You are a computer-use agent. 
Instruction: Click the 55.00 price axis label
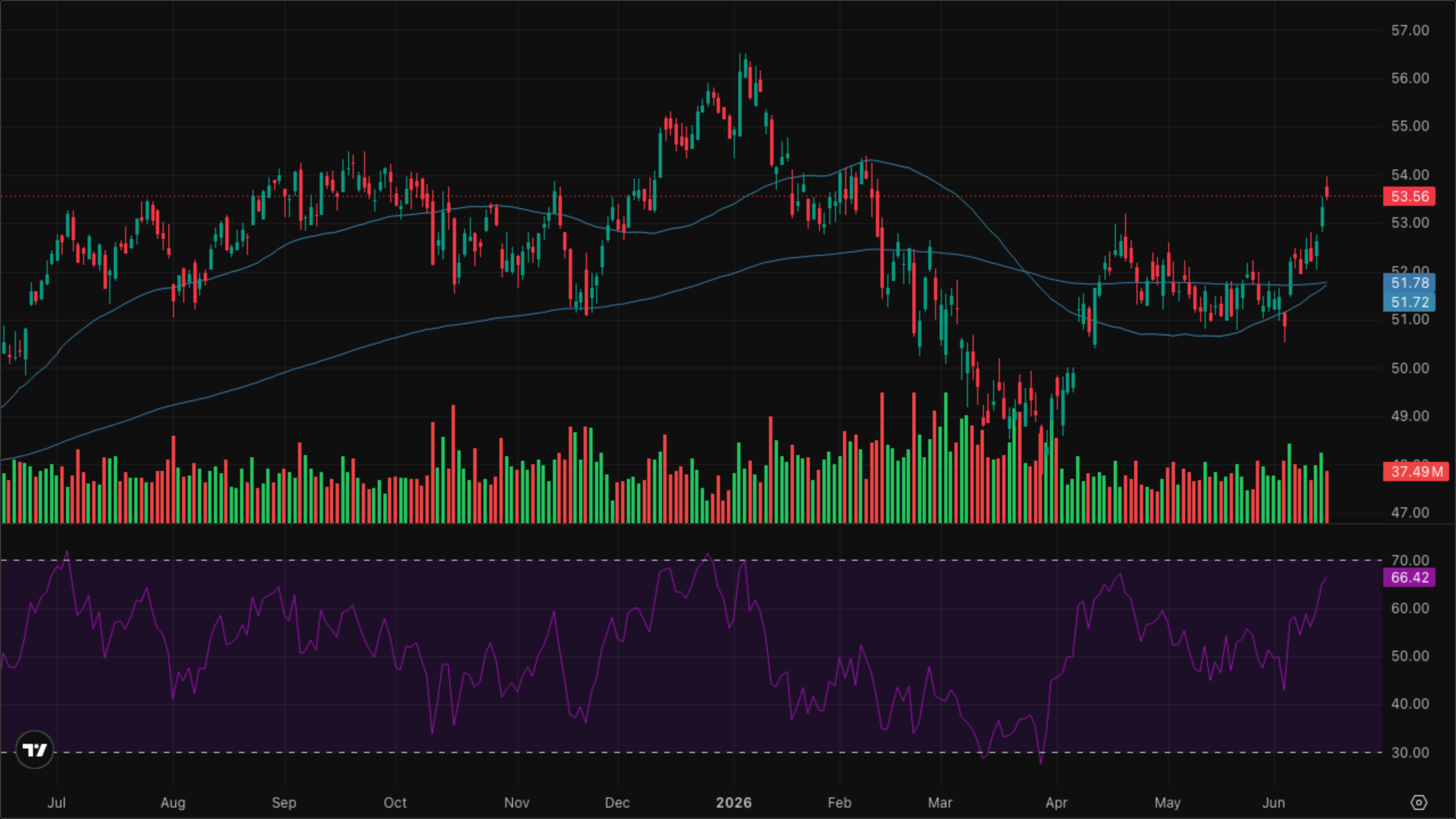1410,126
